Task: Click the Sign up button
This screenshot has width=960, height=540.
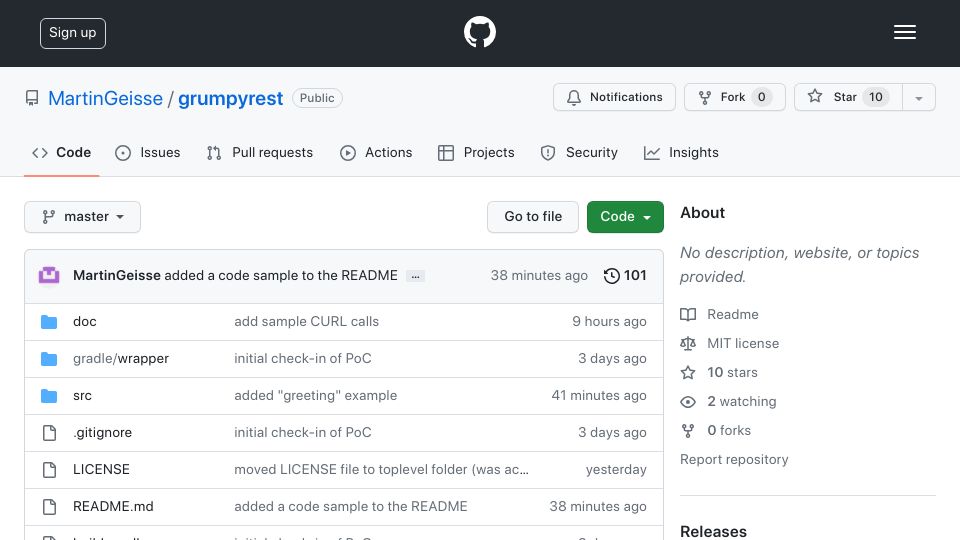Action: tap(73, 33)
